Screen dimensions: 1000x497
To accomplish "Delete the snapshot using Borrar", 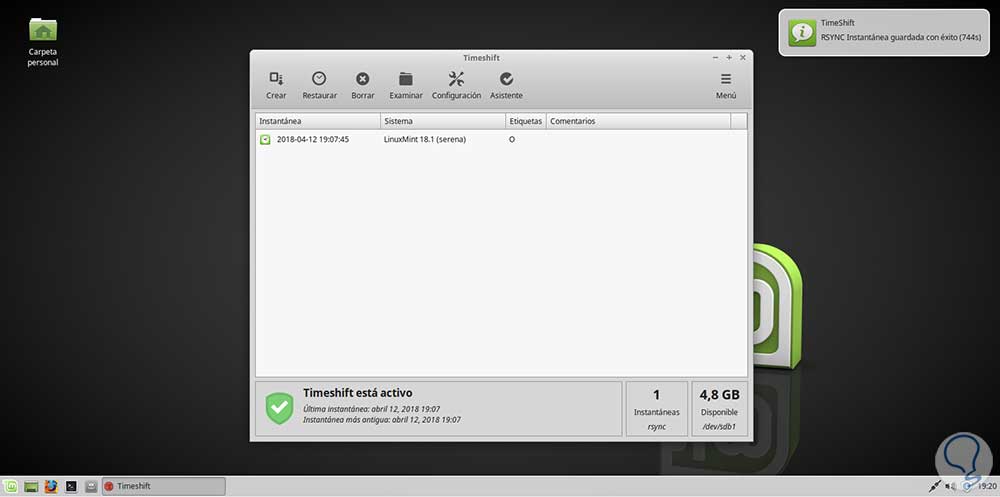I will (x=362, y=85).
